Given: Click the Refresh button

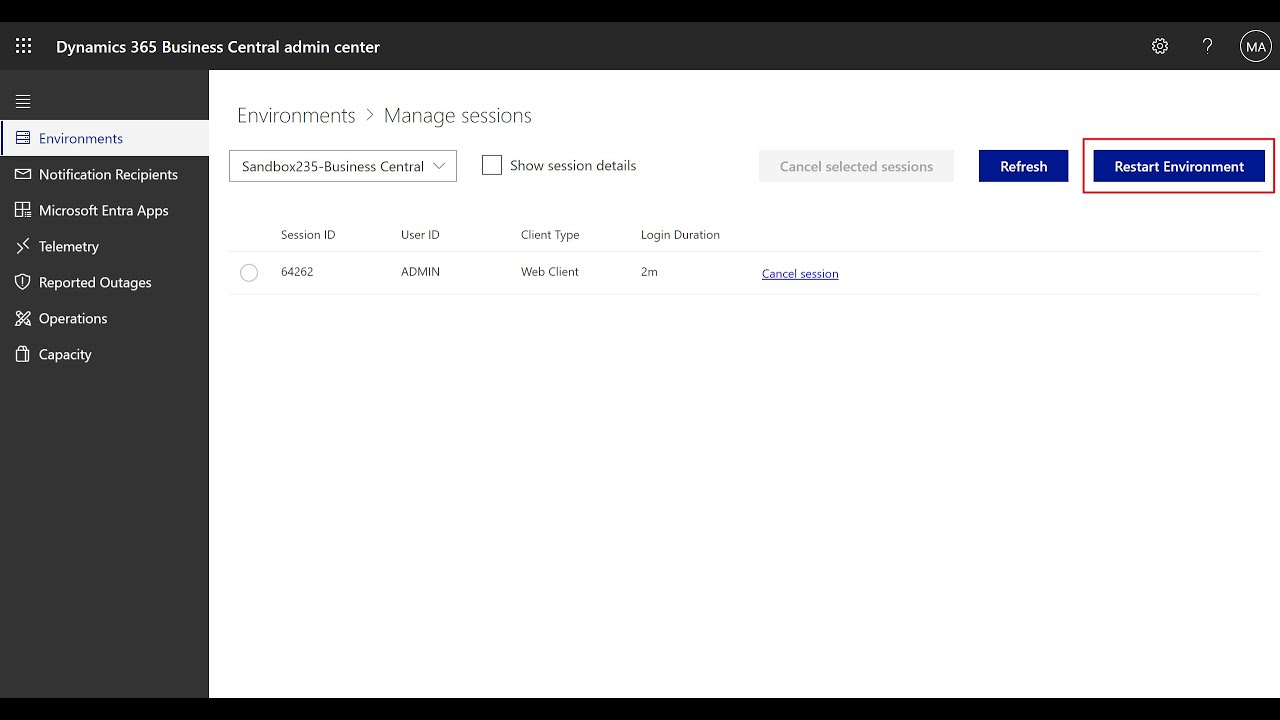Looking at the screenshot, I should tap(1023, 166).
